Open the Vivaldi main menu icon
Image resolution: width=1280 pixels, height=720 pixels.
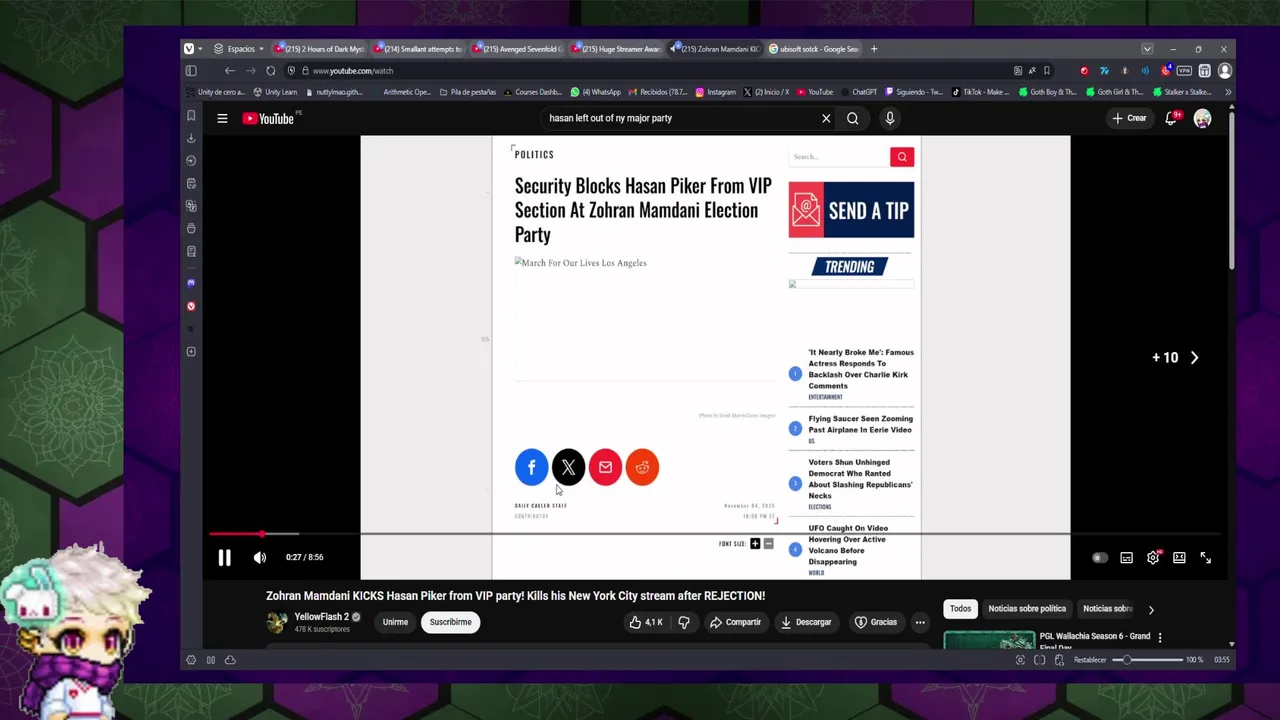[188, 48]
